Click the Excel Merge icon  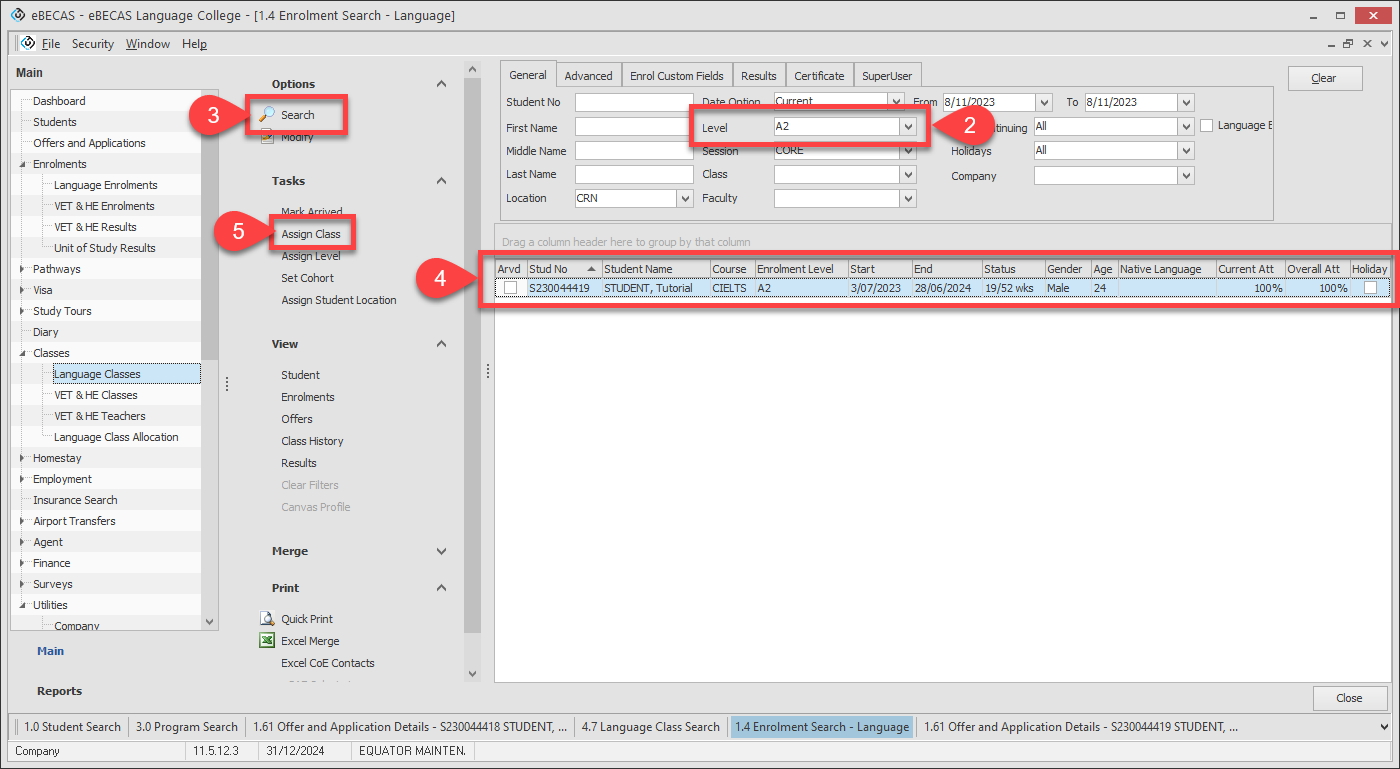pos(267,641)
